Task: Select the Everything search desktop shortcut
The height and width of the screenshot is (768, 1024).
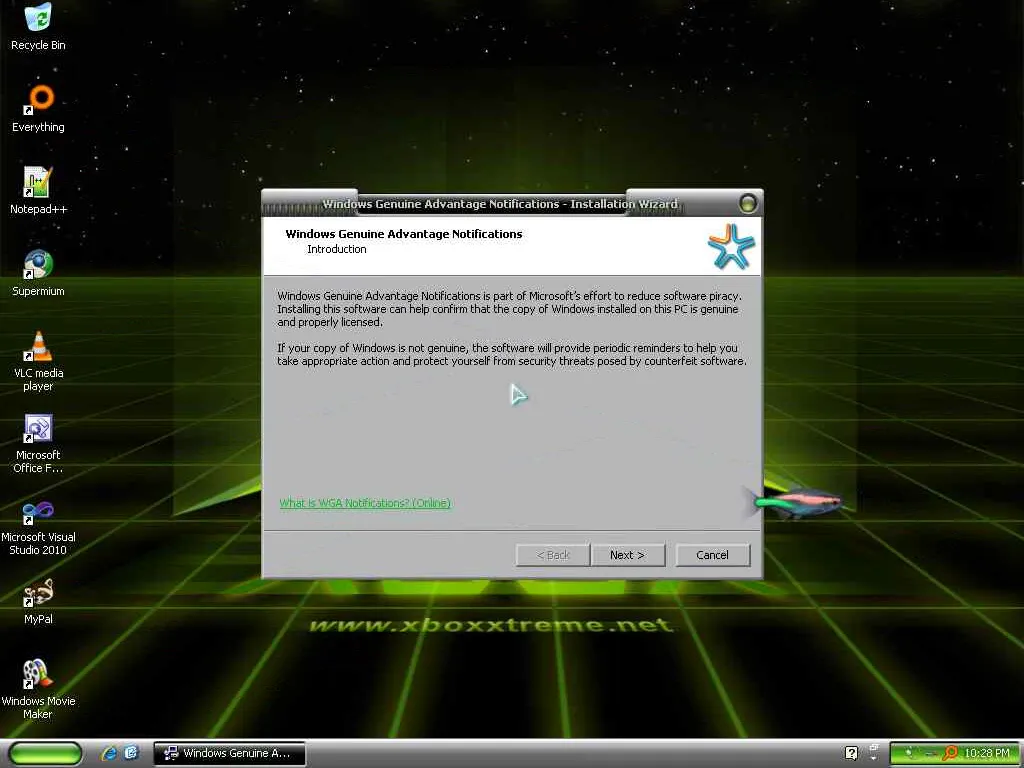Action: 38,109
